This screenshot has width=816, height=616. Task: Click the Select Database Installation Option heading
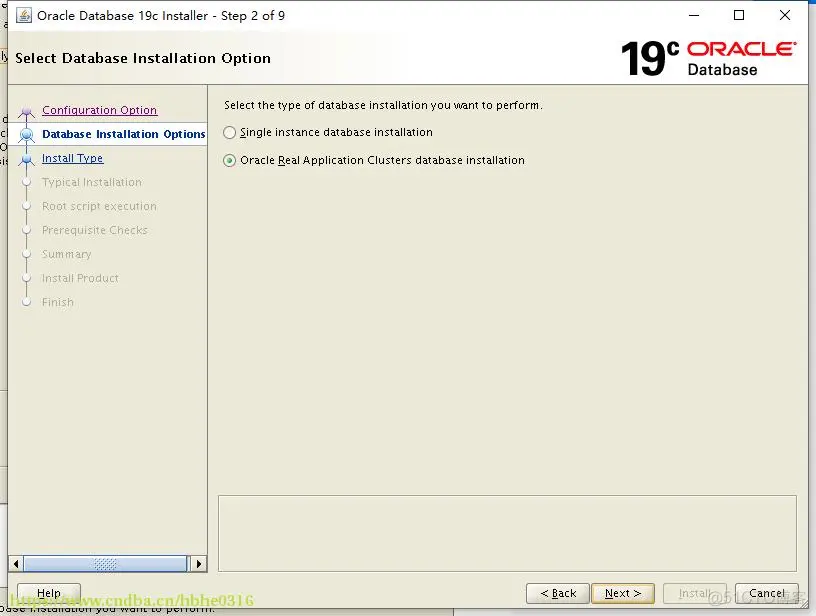pyautogui.click(x=143, y=58)
